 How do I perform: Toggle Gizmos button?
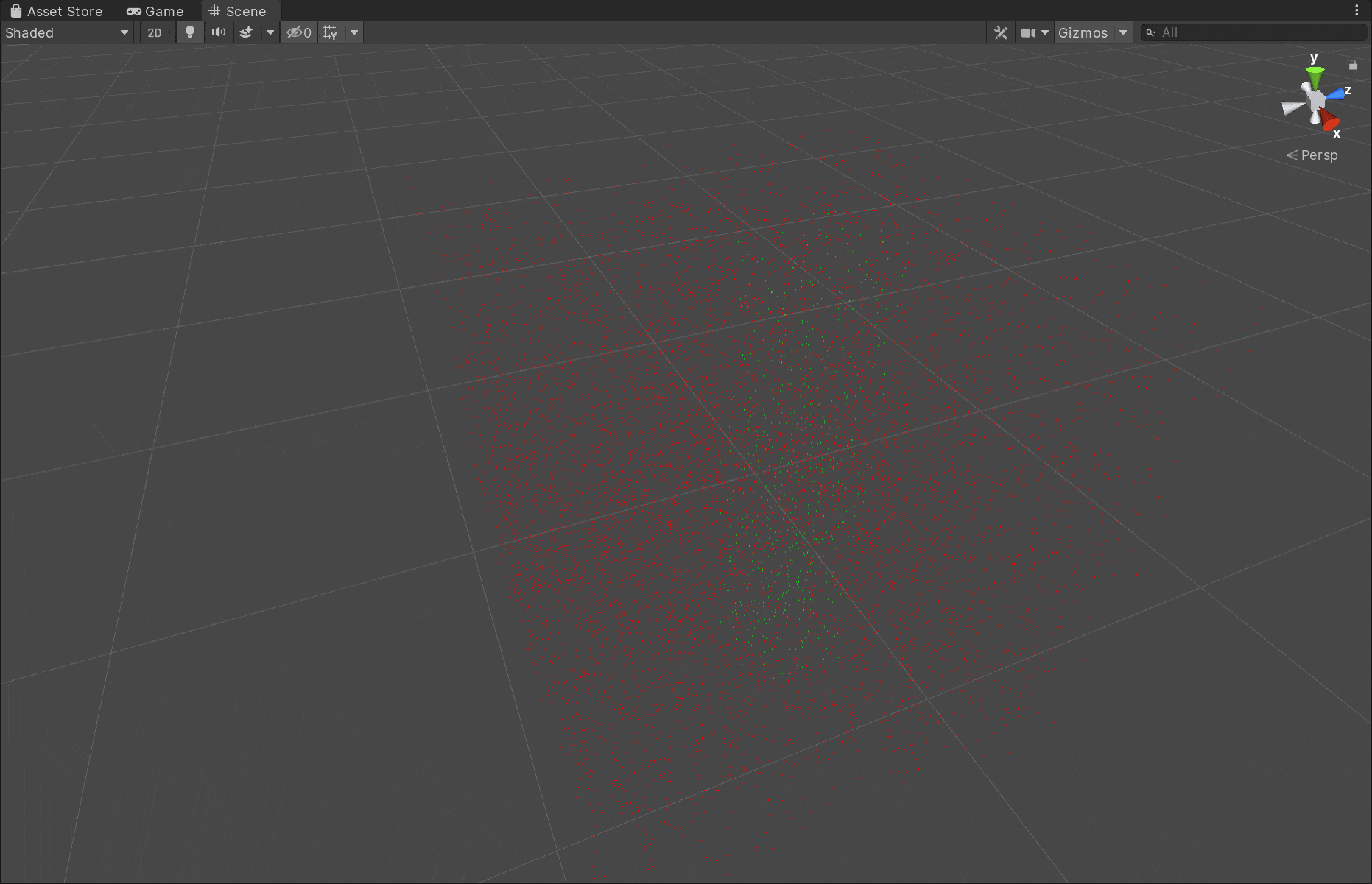[1083, 32]
